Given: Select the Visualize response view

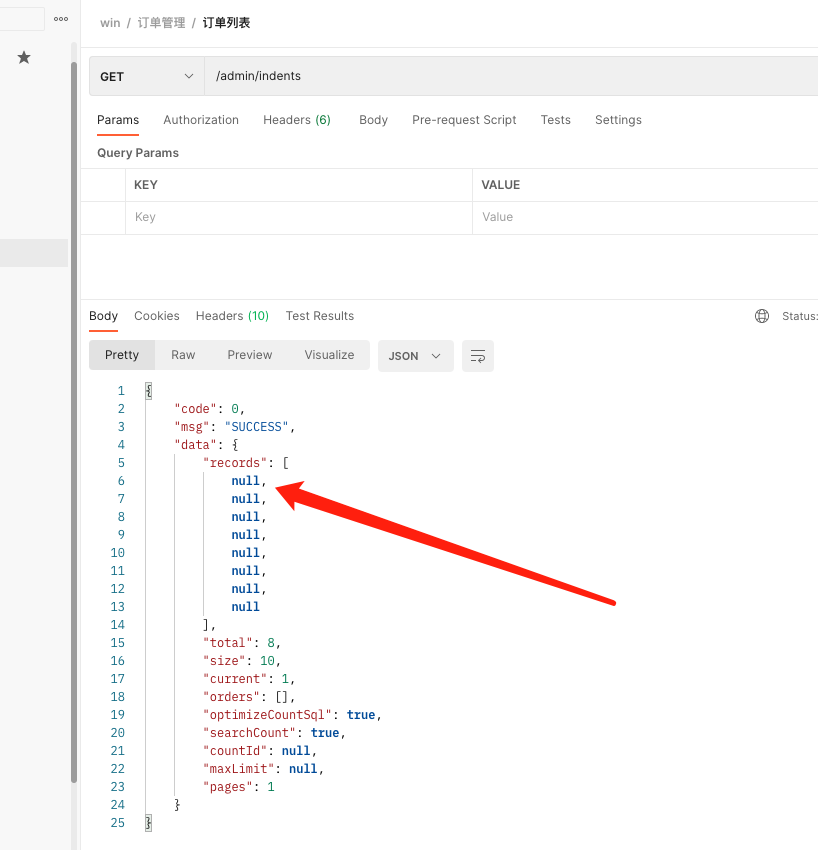Looking at the screenshot, I should click(x=329, y=355).
